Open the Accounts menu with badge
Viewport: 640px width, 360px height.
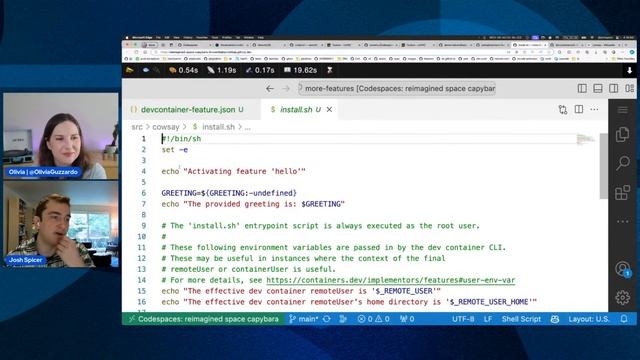(623, 269)
